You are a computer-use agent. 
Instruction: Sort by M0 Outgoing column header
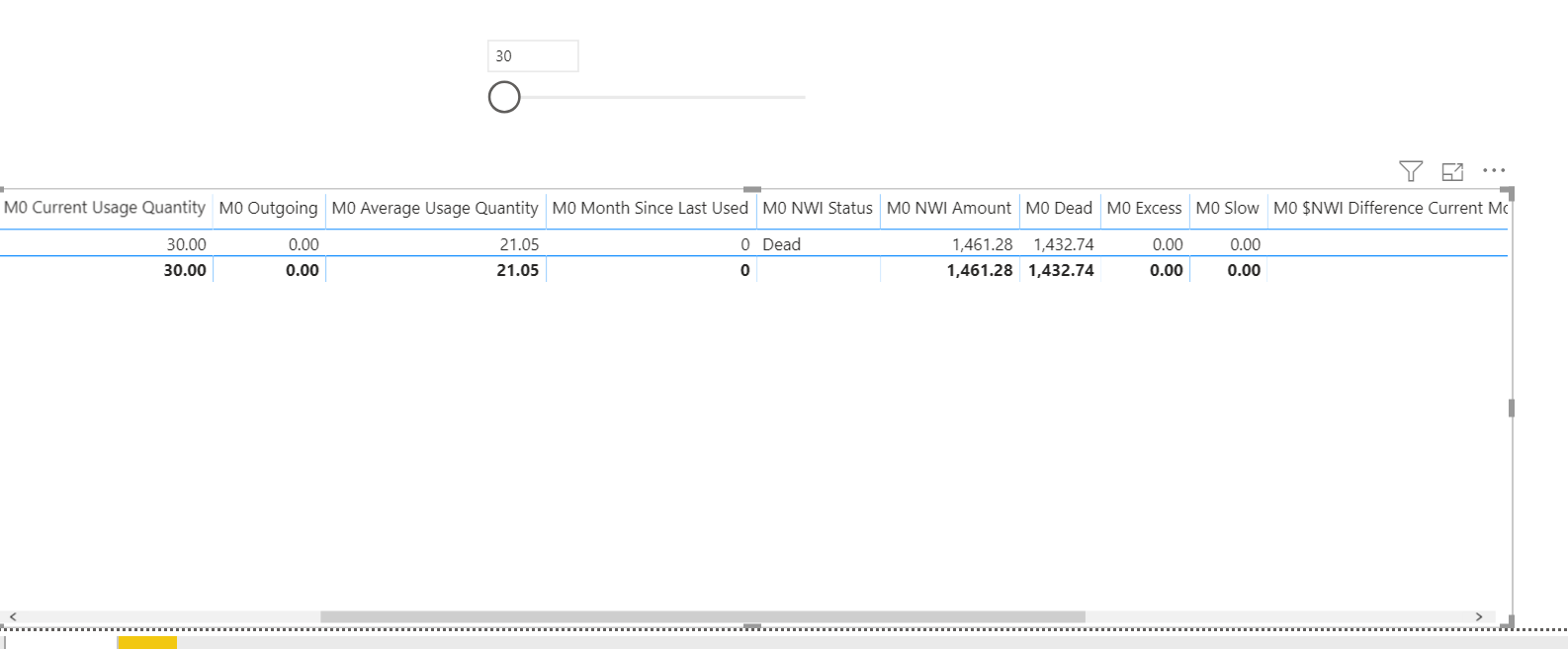coord(269,208)
